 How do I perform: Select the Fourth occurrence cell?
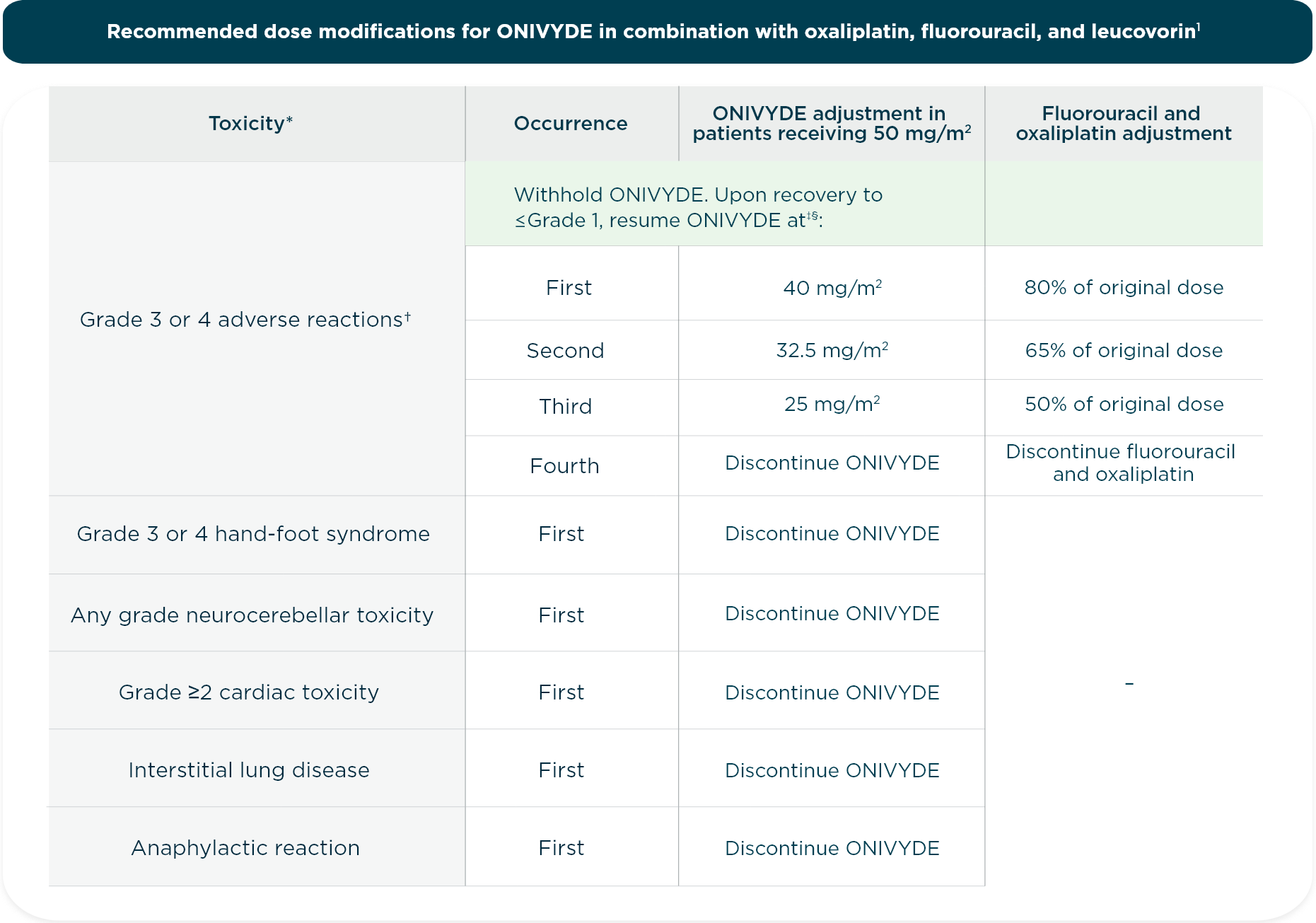[x=566, y=465]
